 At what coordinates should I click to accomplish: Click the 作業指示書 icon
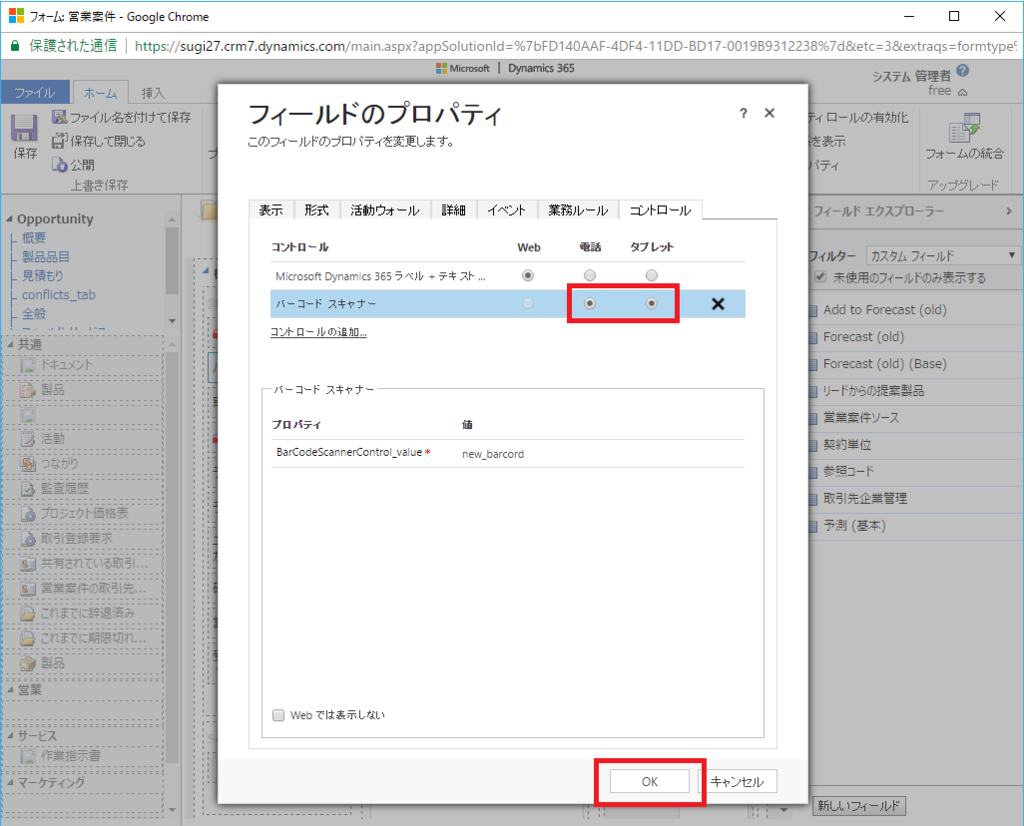coord(28,755)
